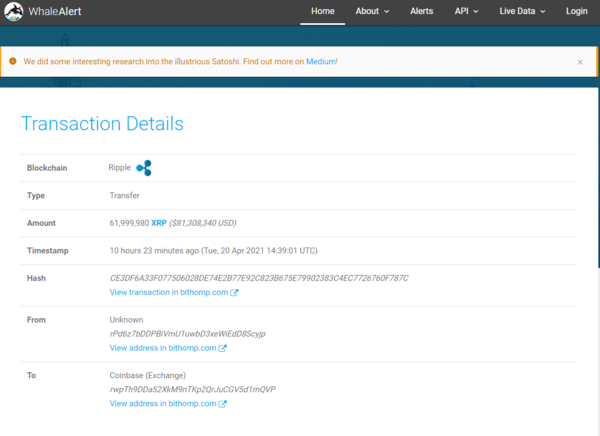
Task: Open the Alerts page
Action: click(x=421, y=11)
